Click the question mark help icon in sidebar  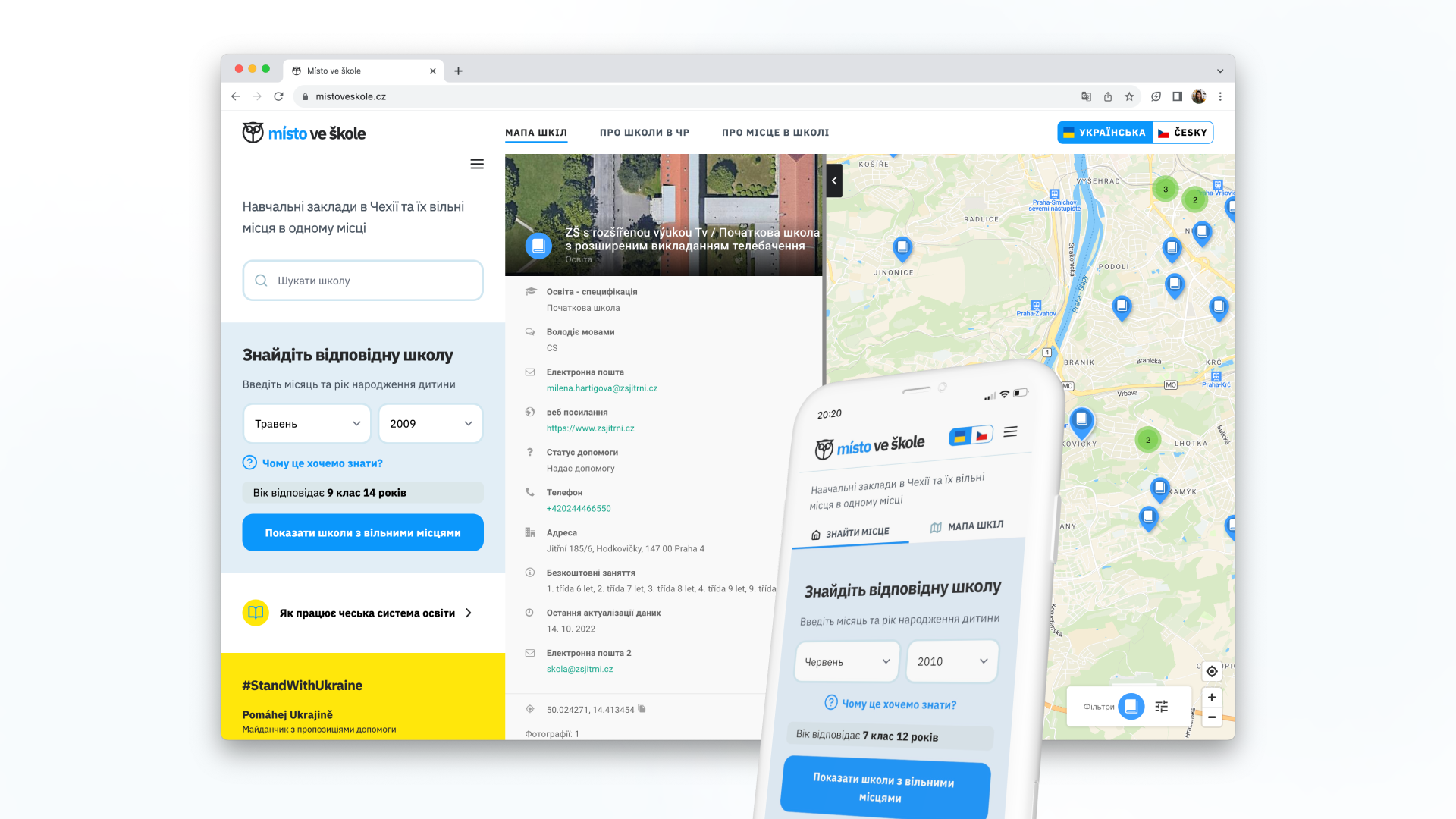click(x=249, y=463)
